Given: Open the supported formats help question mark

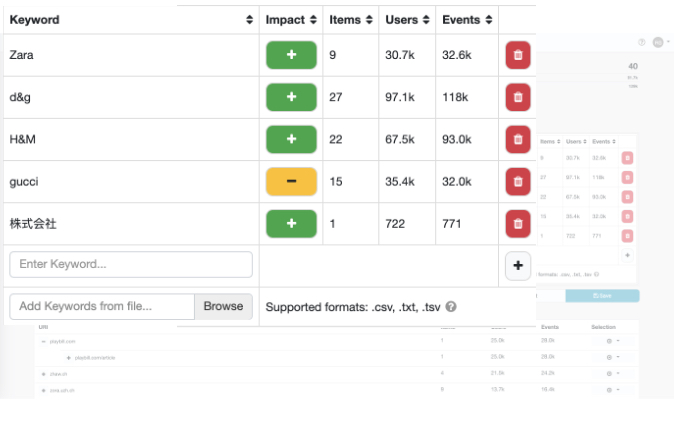Looking at the screenshot, I should [451, 306].
